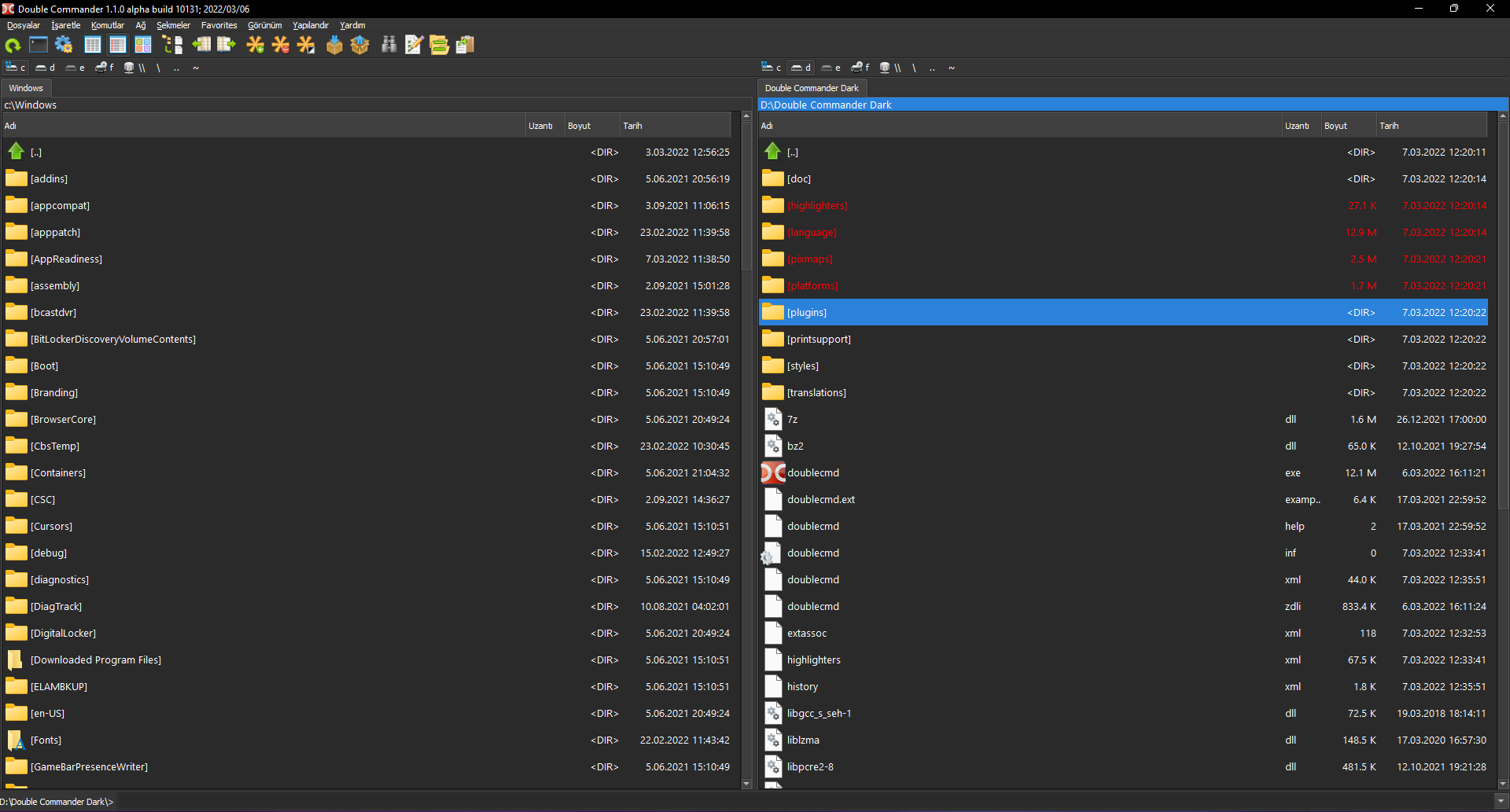Sort left panel by Tarih column header
Viewport: 1510px width, 812px height.
[x=675, y=126]
